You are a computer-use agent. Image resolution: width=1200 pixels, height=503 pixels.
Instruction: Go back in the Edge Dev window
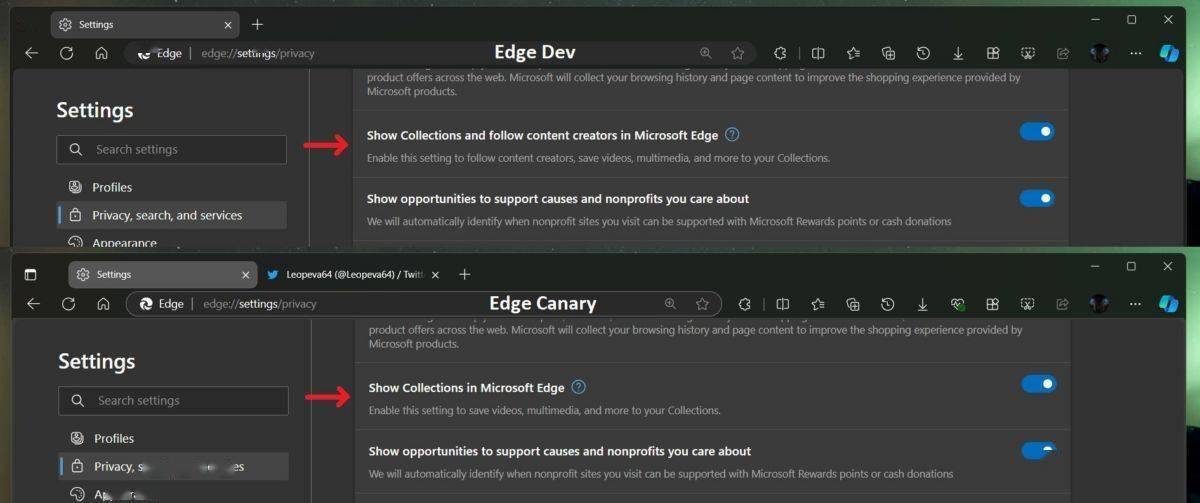[31, 53]
